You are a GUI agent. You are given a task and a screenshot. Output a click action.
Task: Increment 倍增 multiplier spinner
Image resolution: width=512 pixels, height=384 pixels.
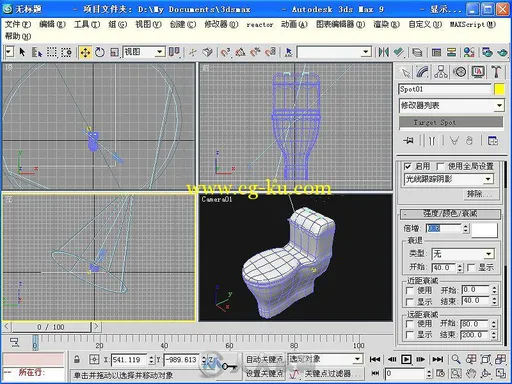466,226
